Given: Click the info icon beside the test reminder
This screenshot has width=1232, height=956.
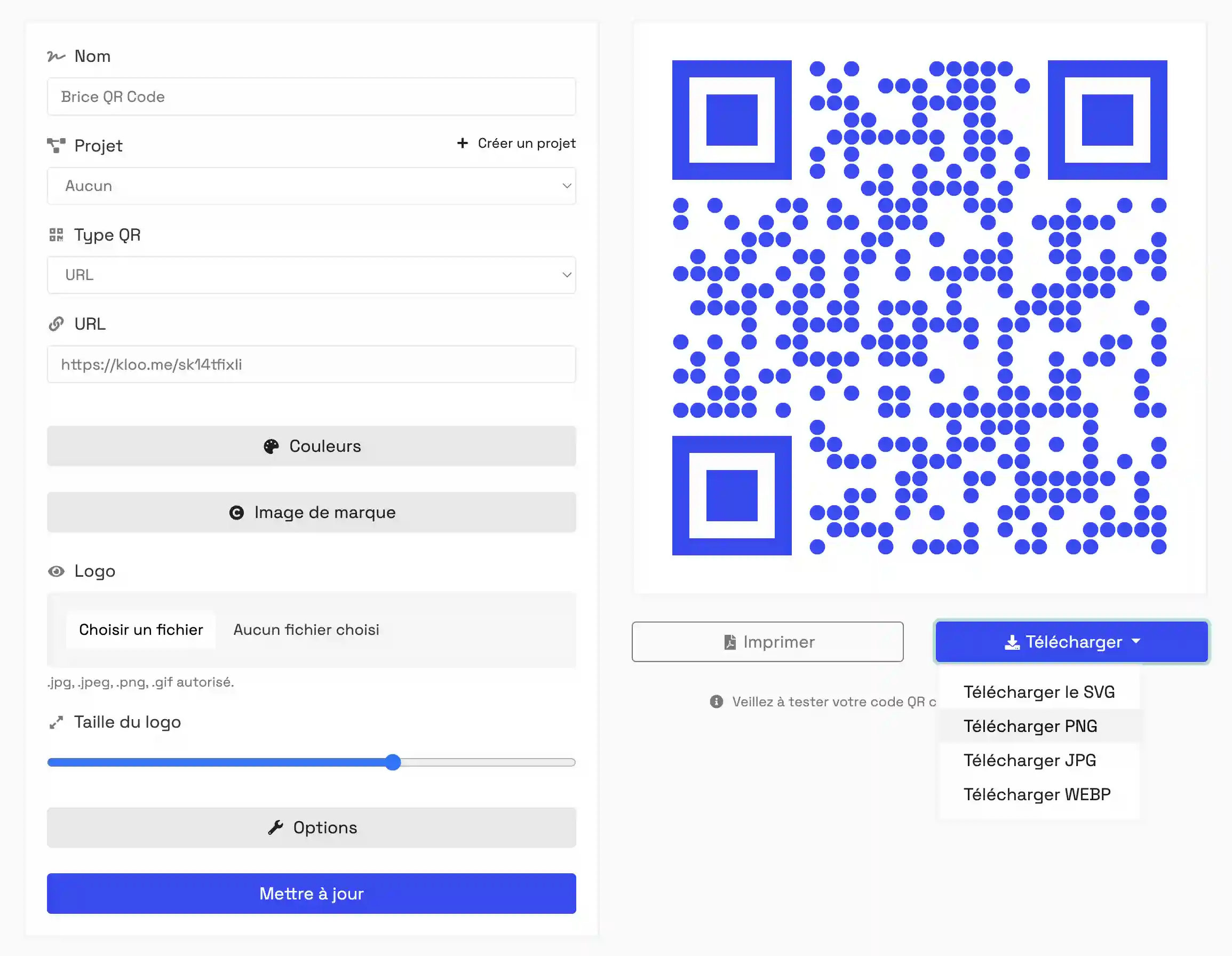Looking at the screenshot, I should (717, 702).
